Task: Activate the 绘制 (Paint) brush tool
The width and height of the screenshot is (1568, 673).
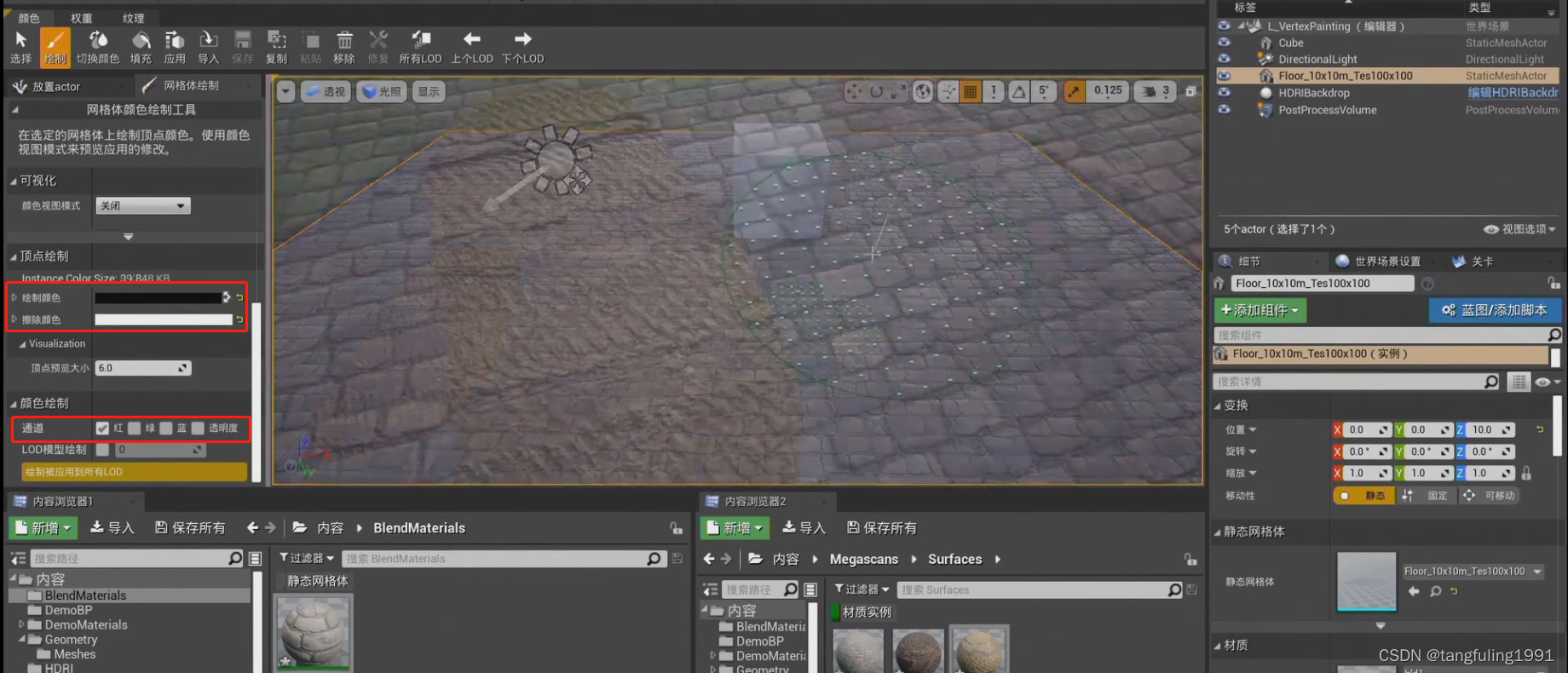Action: (55, 47)
